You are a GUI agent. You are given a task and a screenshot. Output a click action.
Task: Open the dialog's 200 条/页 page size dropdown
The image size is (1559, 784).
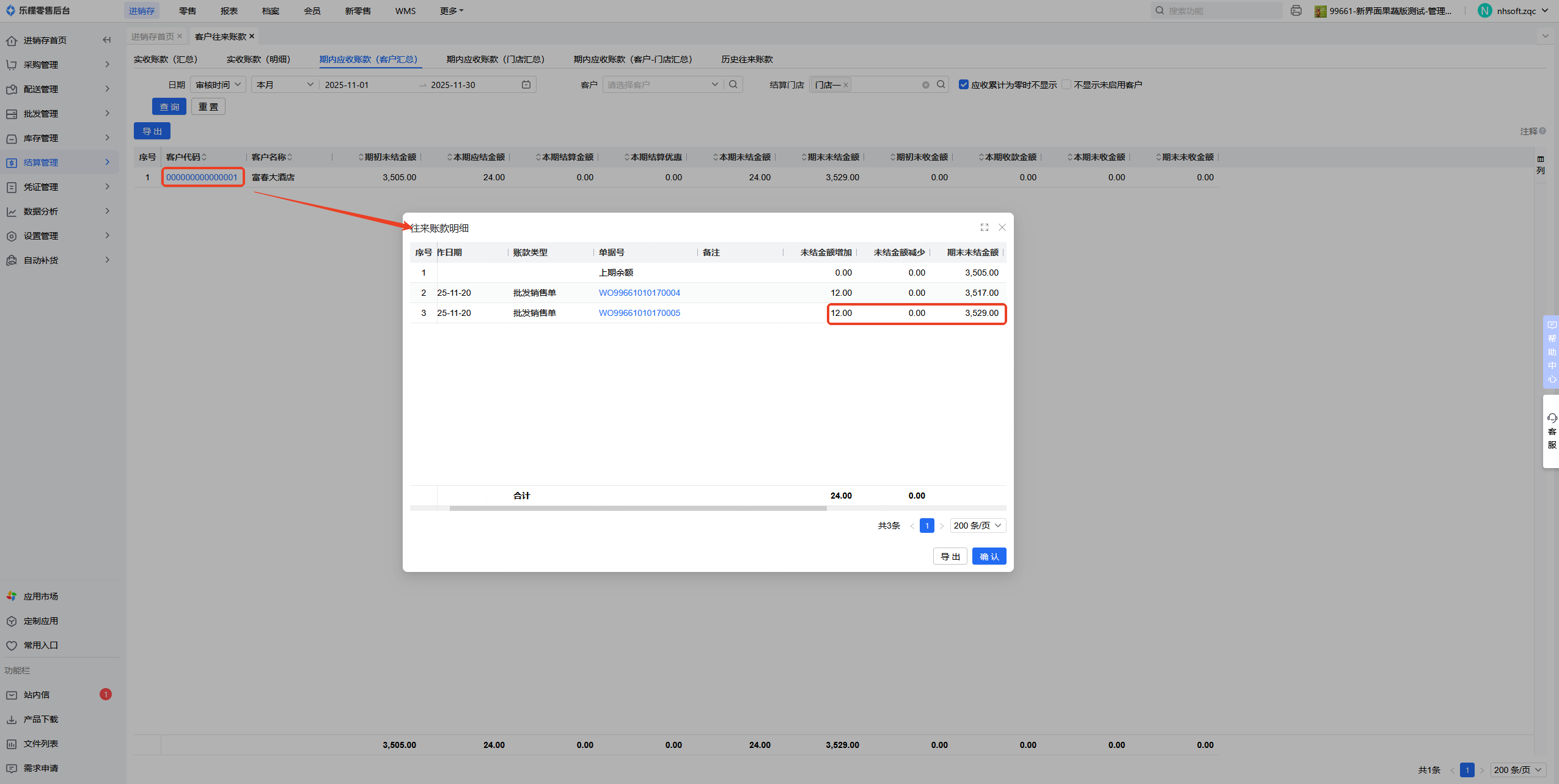[978, 526]
